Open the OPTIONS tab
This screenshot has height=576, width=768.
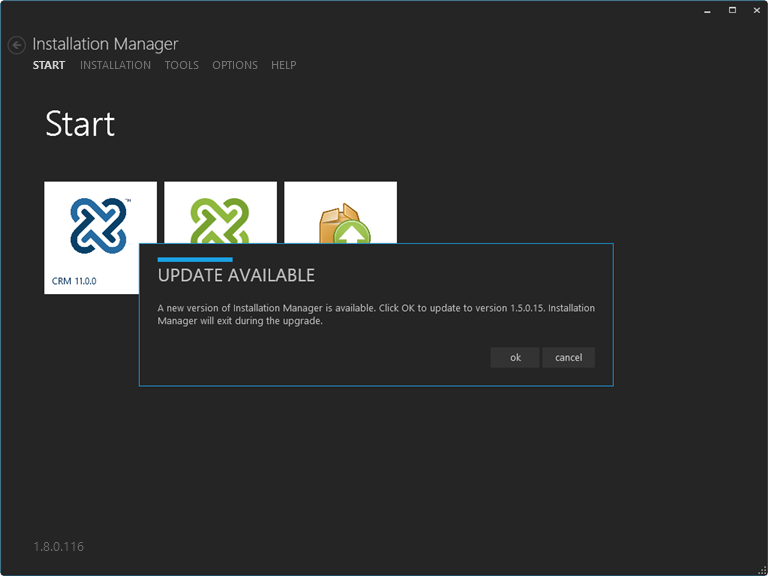(x=235, y=65)
